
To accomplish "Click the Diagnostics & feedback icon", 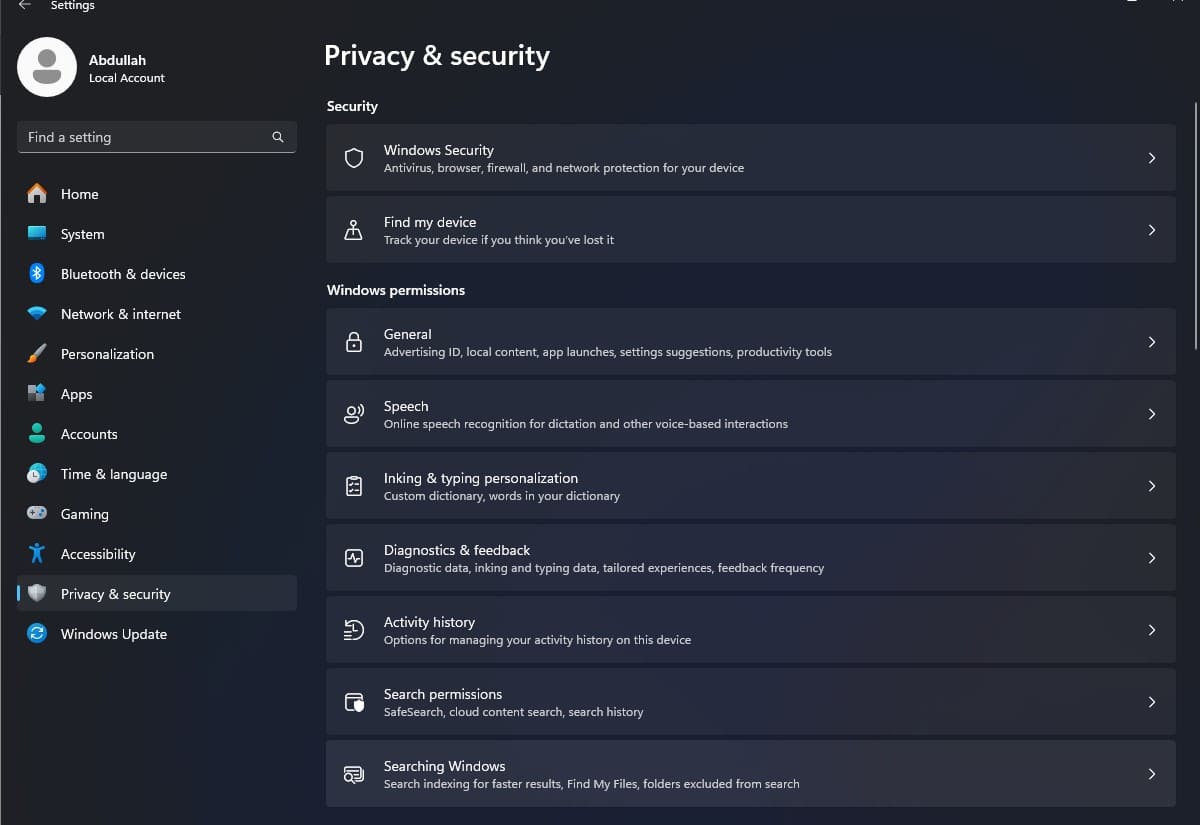I will tap(353, 558).
